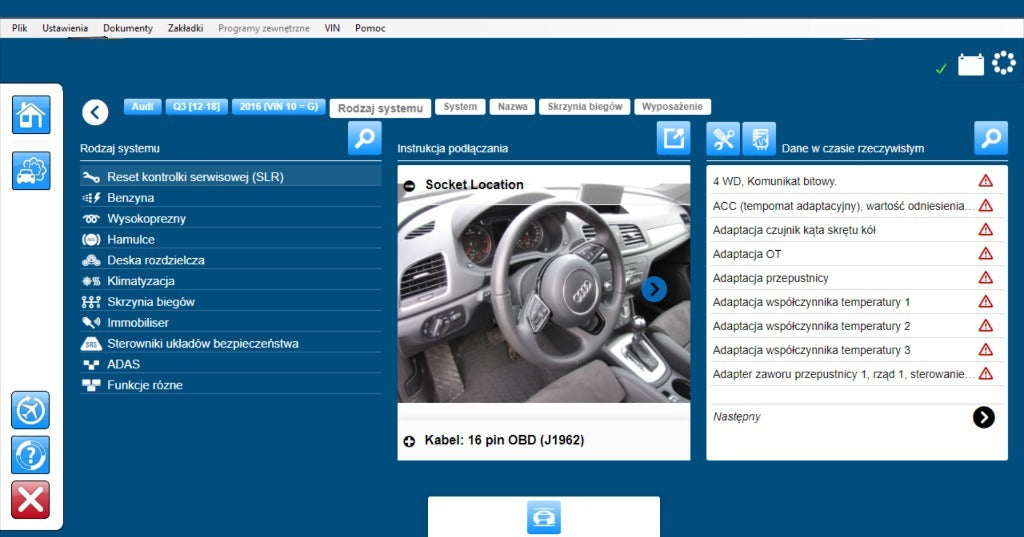The image size is (1024, 537).
Task: Open the Zakładki menu
Action: pos(185,28)
